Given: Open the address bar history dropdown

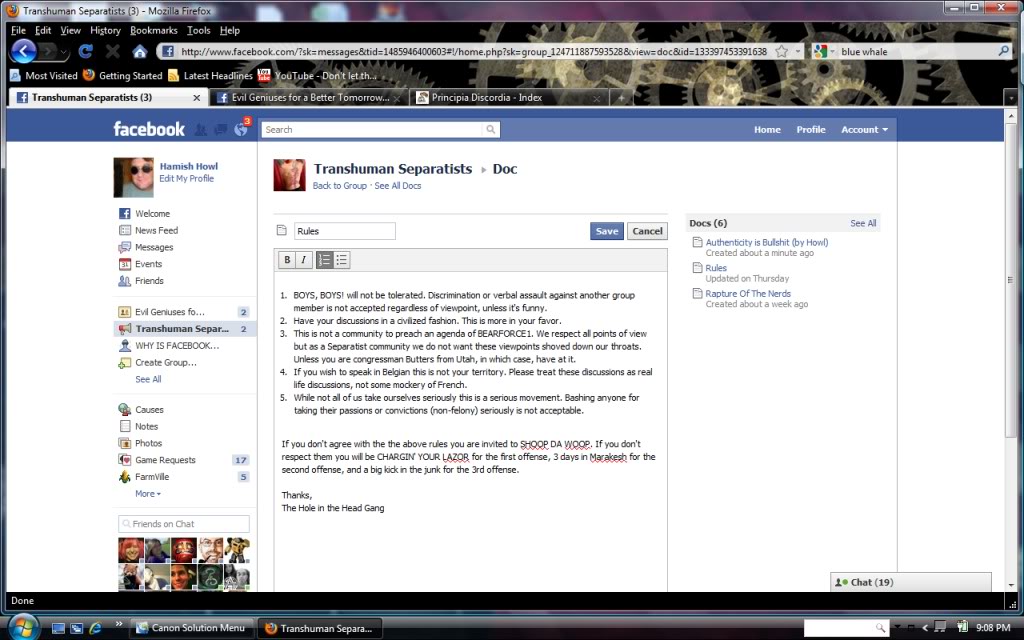Looking at the screenshot, I should click(x=797, y=51).
